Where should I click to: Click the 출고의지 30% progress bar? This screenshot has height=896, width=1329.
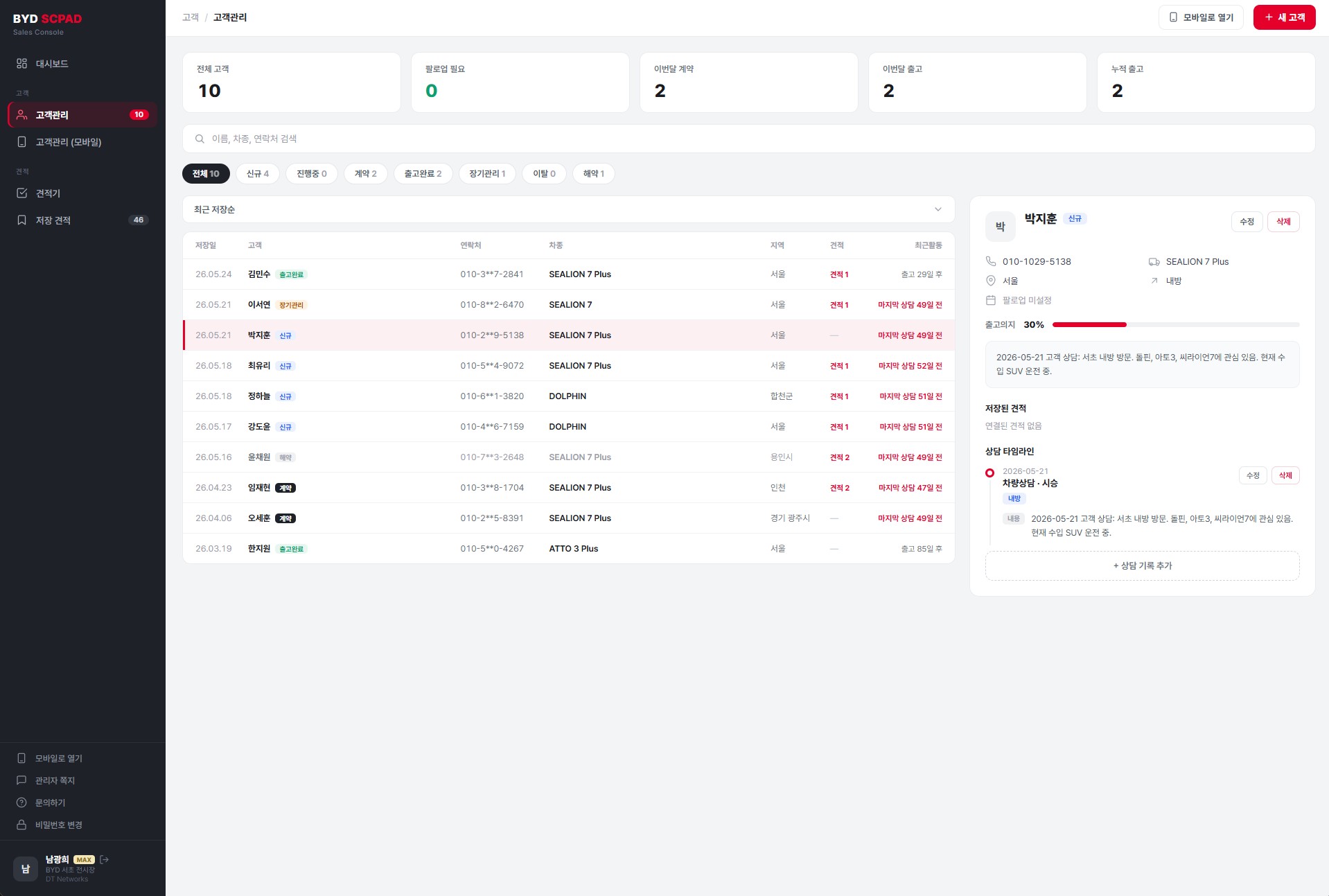click(1175, 324)
